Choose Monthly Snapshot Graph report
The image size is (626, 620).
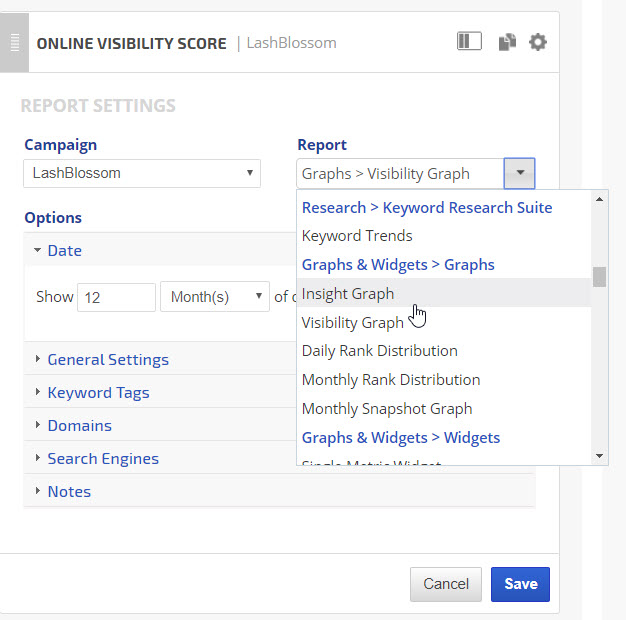(x=386, y=408)
